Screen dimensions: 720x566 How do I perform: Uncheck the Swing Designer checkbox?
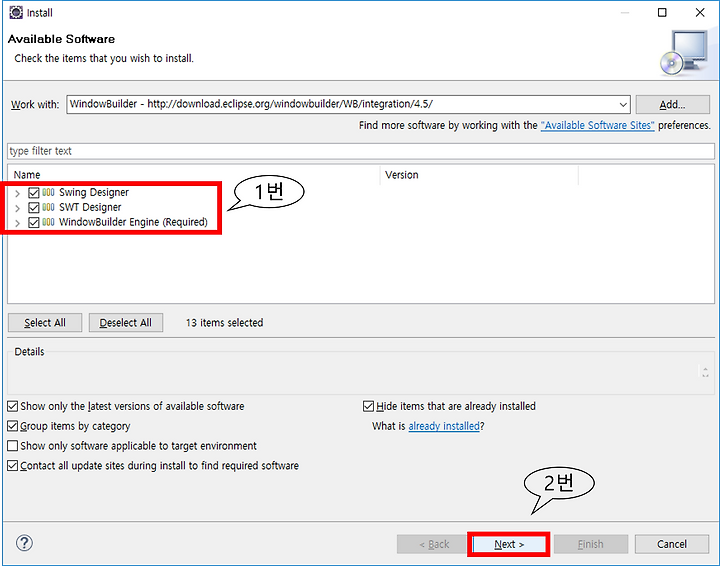[34, 192]
